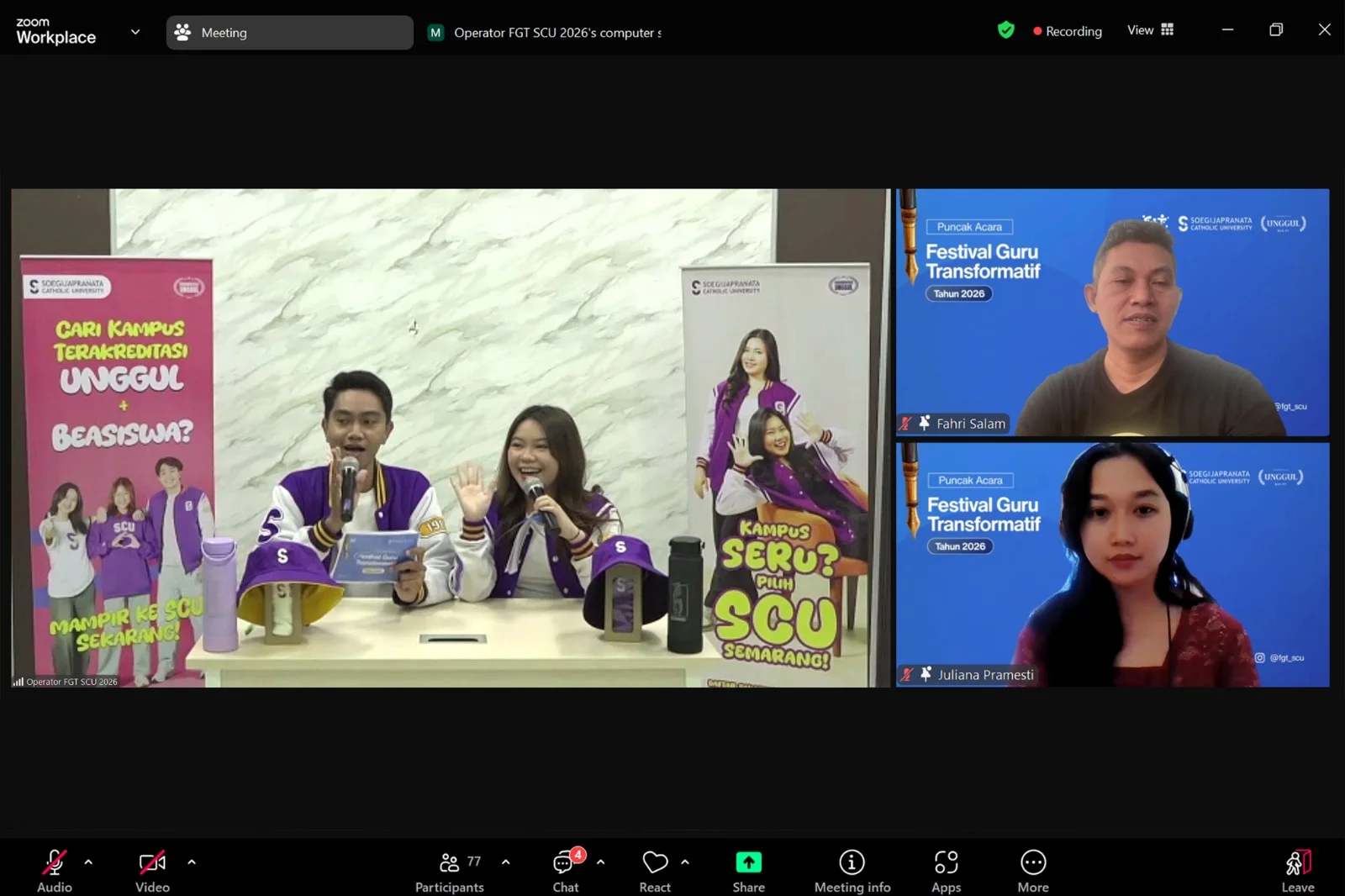Start screen sharing with Share
1345x896 pixels.
click(x=748, y=871)
